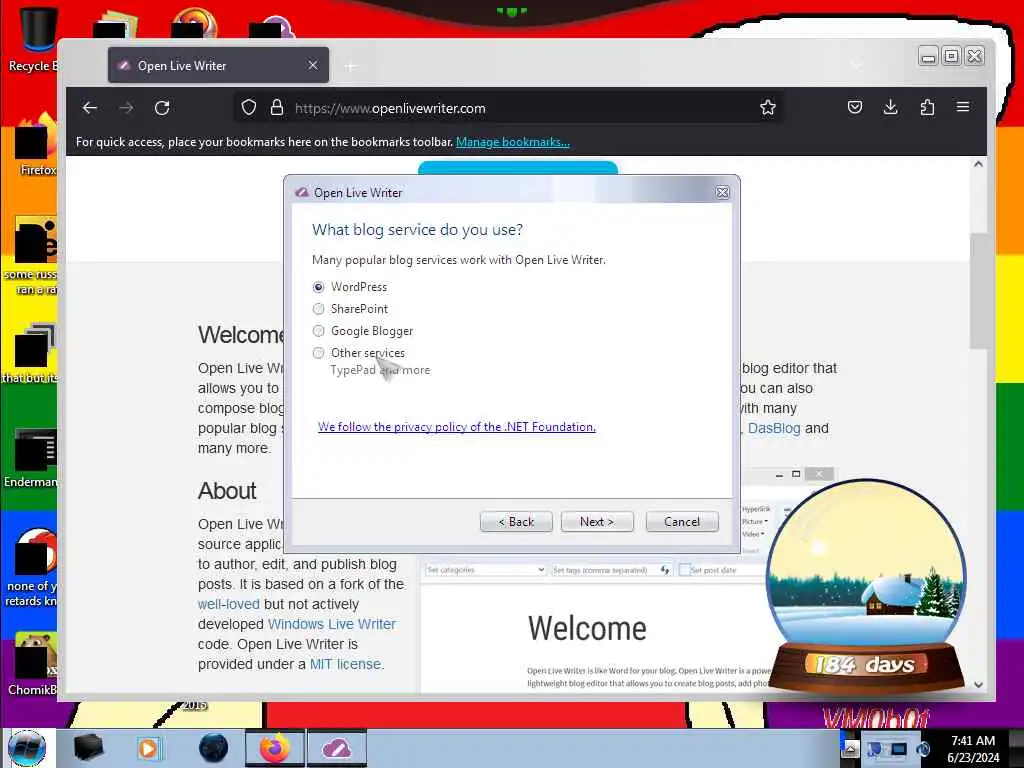Open a new tab with the plus button
This screenshot has height=768, width=1024.
tap(351, 66)
